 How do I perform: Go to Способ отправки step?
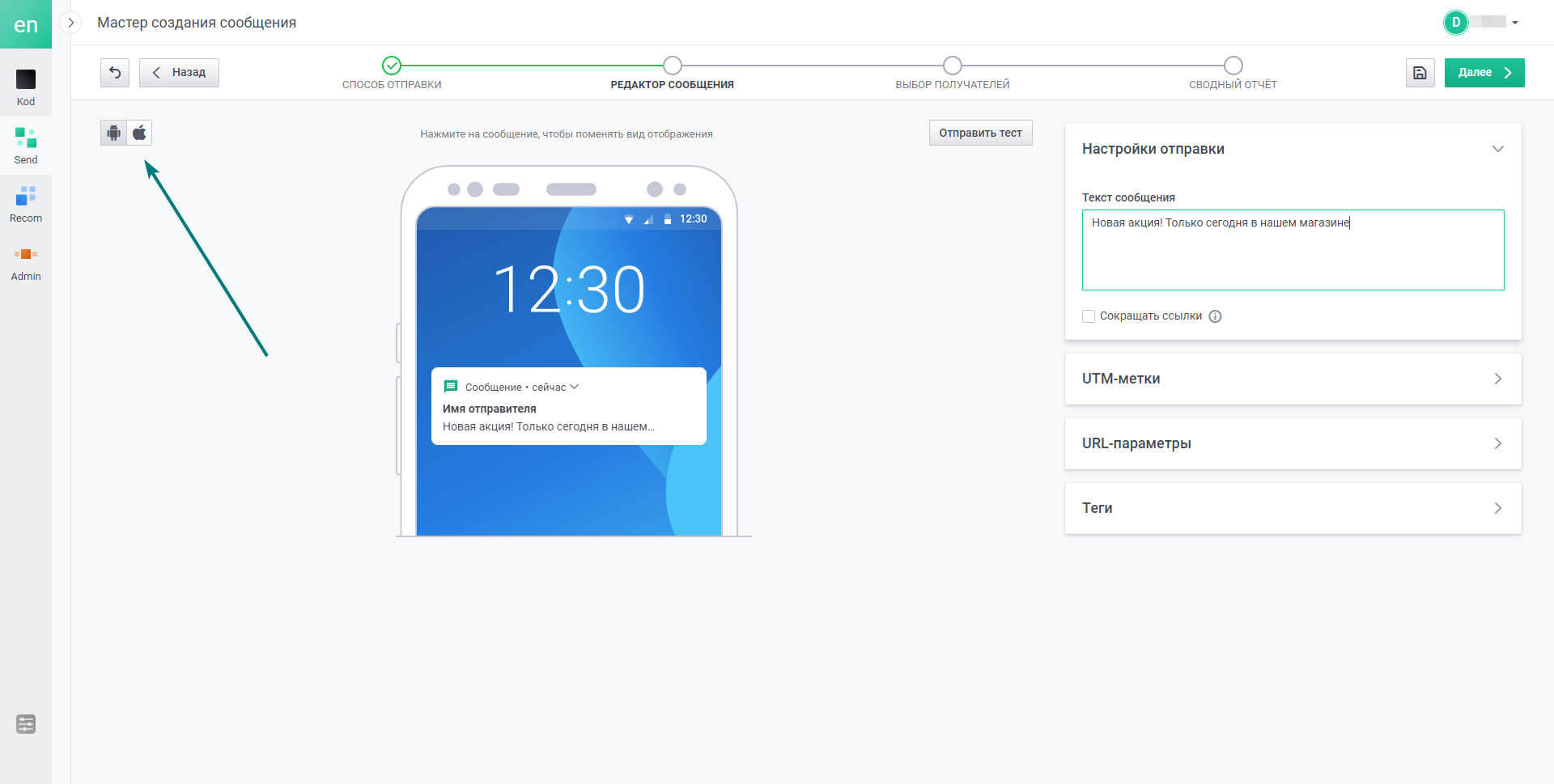coord(392,73)
